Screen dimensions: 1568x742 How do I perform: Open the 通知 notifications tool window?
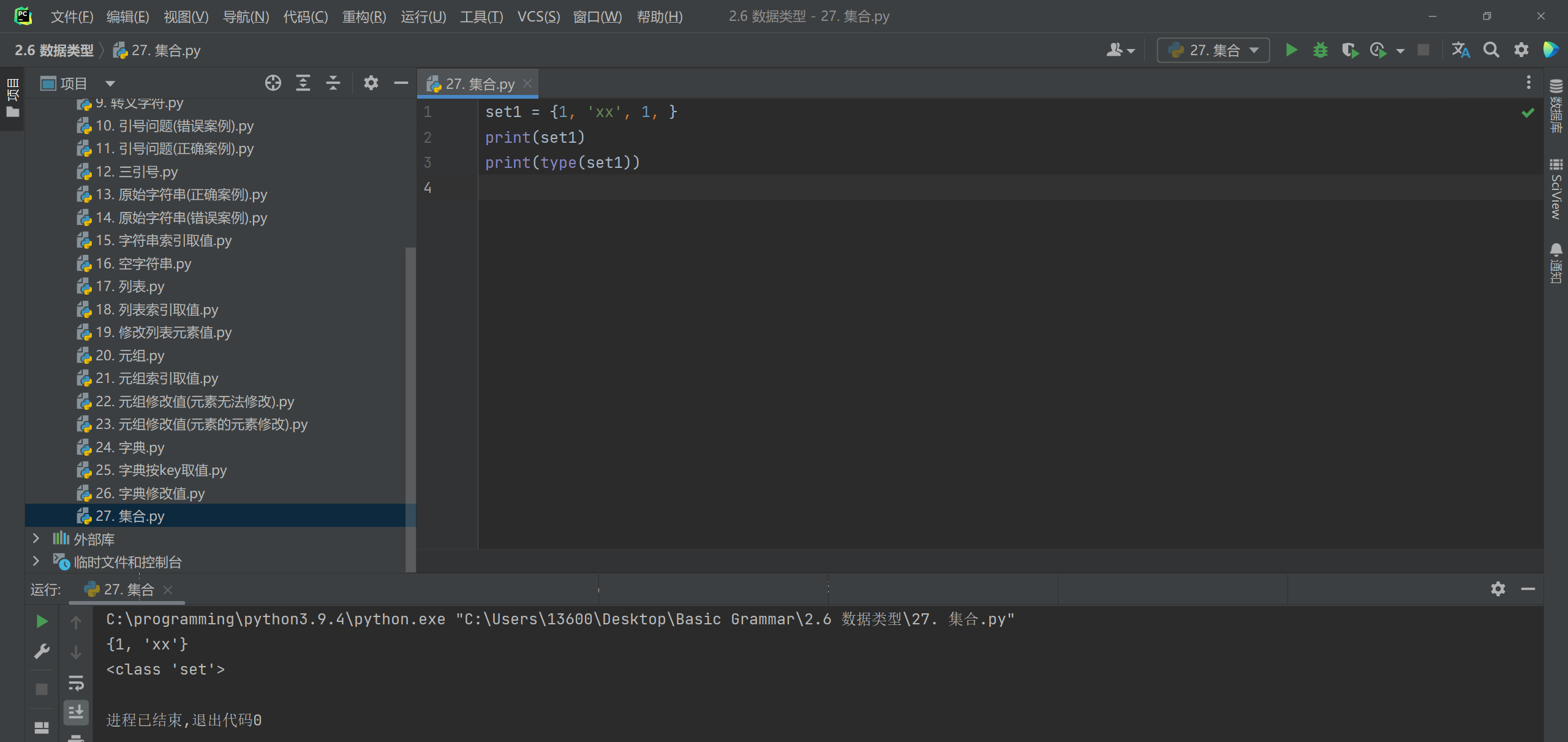(1556, 263)
